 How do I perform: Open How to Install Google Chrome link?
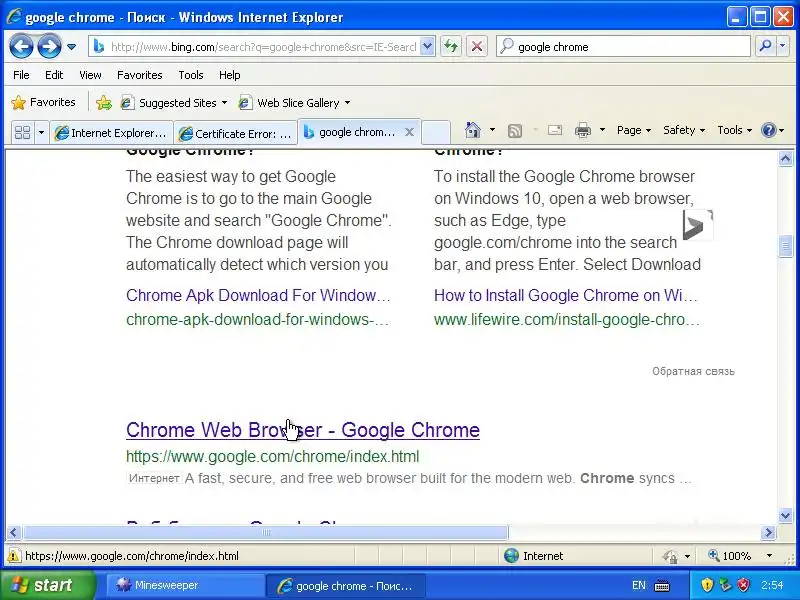click(x=566, y=295)
